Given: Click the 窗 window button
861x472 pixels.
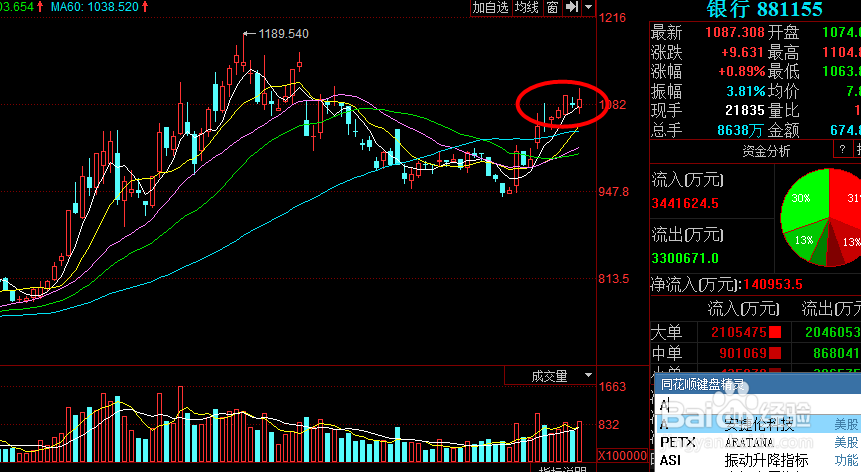Looking at the screenshot, I should [553, 8].
